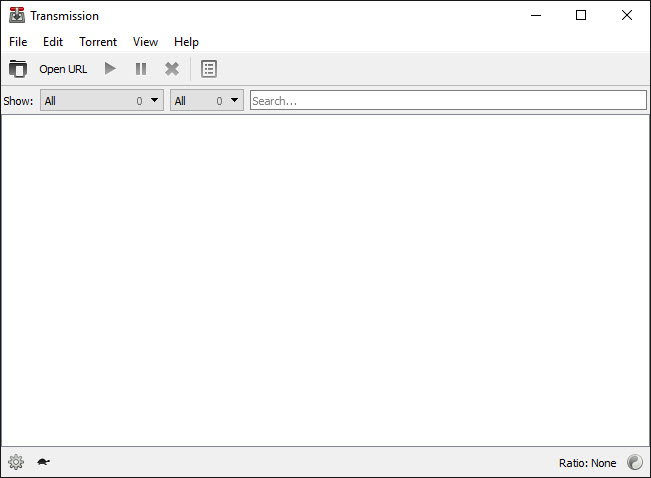Expand the first Show filter dropdown
Screen dimensions: 651x478
pos(102,100)
